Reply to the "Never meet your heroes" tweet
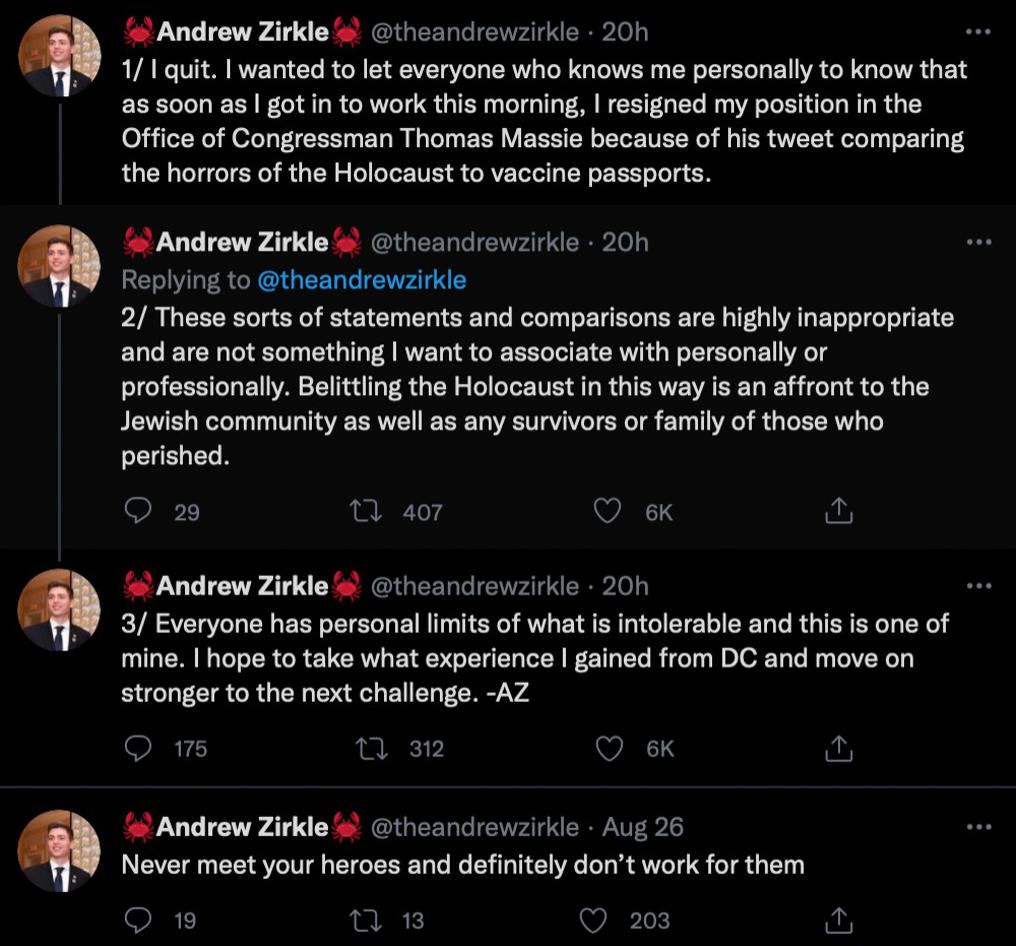Viewport: 1016px width, 946px height. [x=137, y=920]
